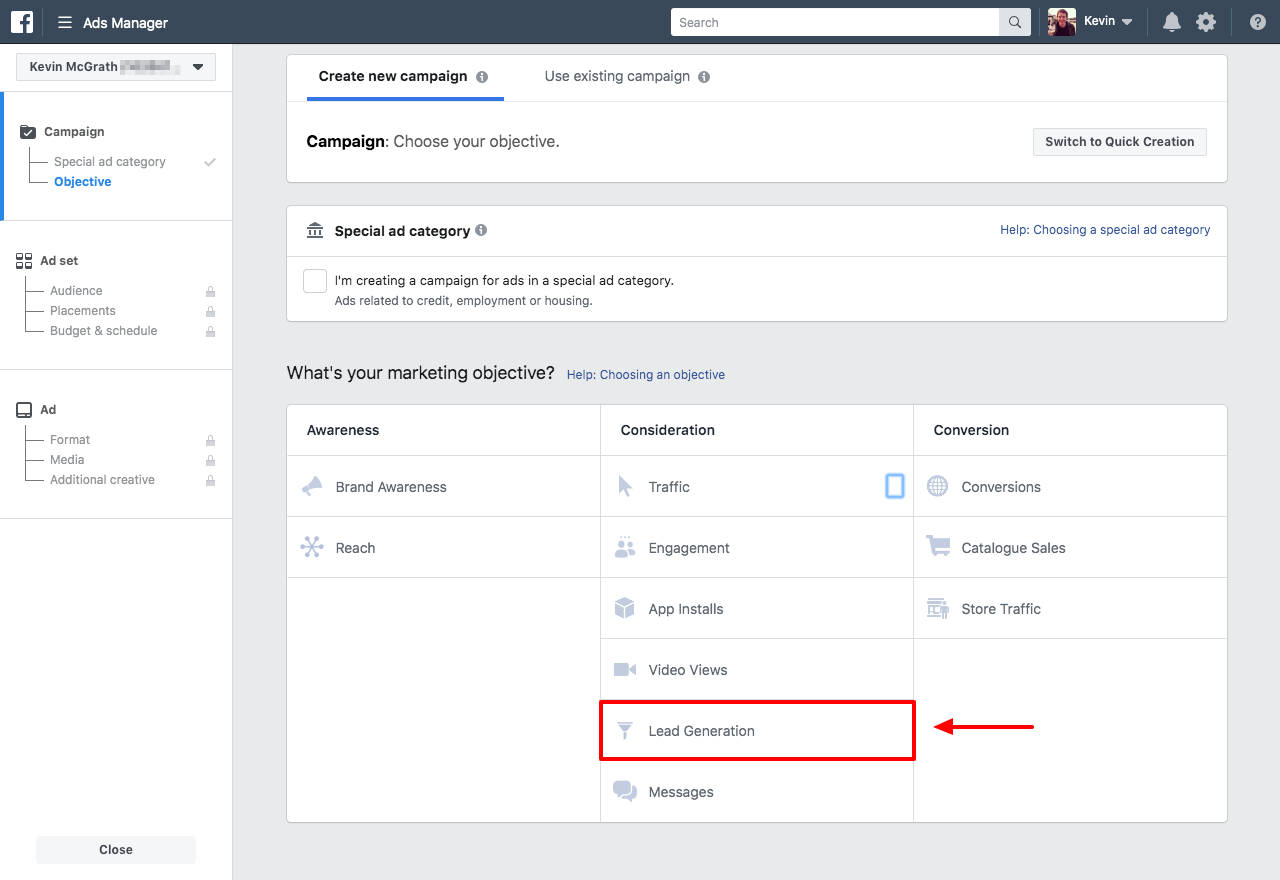The width and height of the screenshot is (1280, 880).
Task: Click the Facebook logo icon
Action: click(x=21, y=21)
